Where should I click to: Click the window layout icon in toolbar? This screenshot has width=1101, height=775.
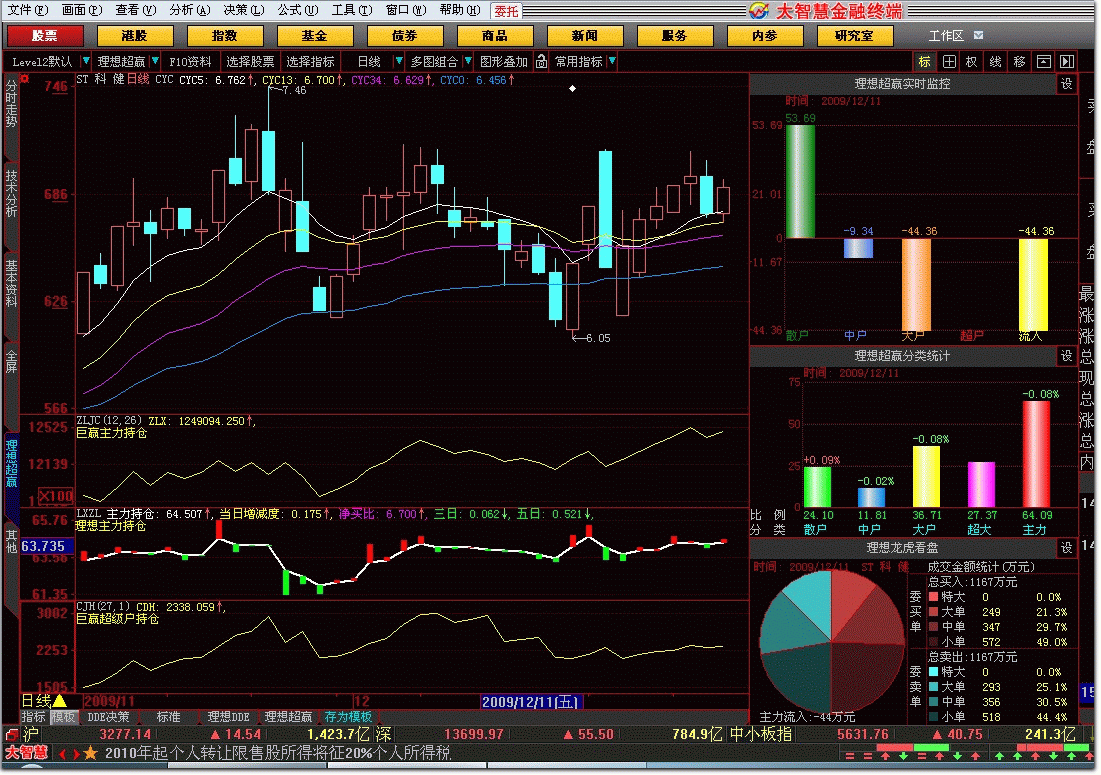click(1043, 62)
